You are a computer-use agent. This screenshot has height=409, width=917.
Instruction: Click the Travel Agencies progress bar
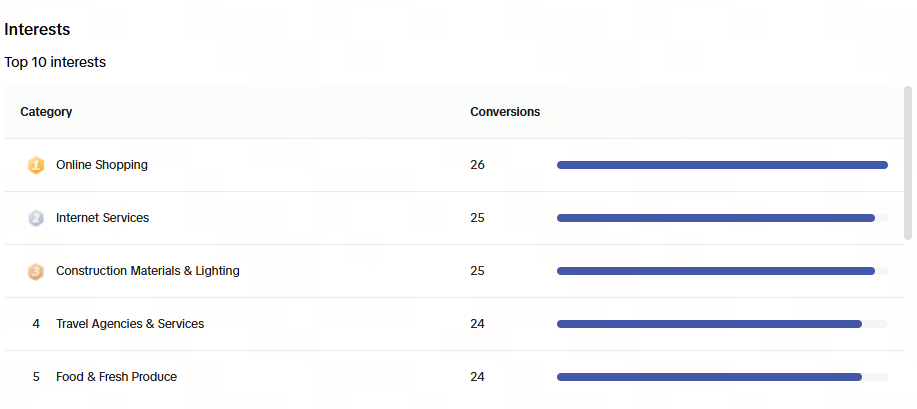722,324
